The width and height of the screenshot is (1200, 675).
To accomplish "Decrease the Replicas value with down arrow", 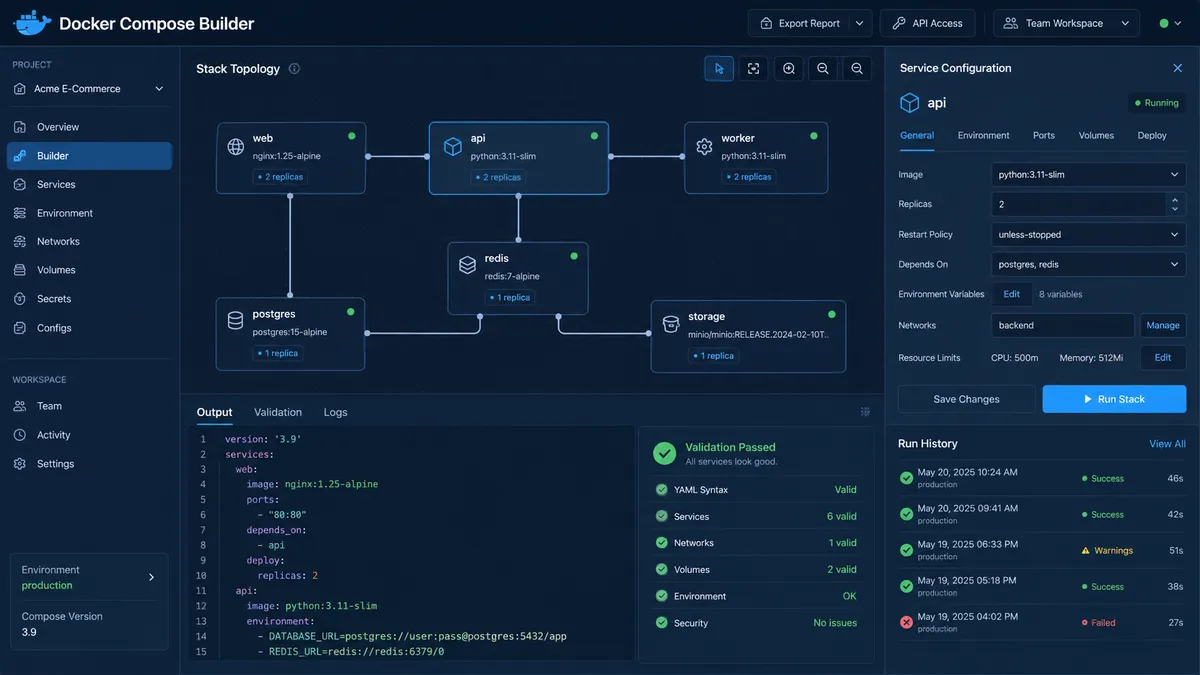I will tap(1175, 209).
